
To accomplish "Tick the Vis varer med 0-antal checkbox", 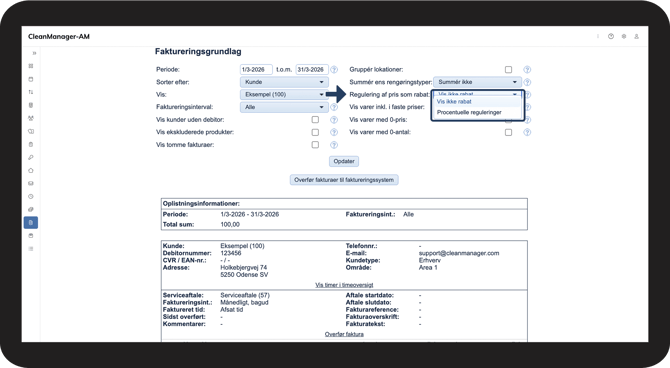I will (x=508, y=132).
